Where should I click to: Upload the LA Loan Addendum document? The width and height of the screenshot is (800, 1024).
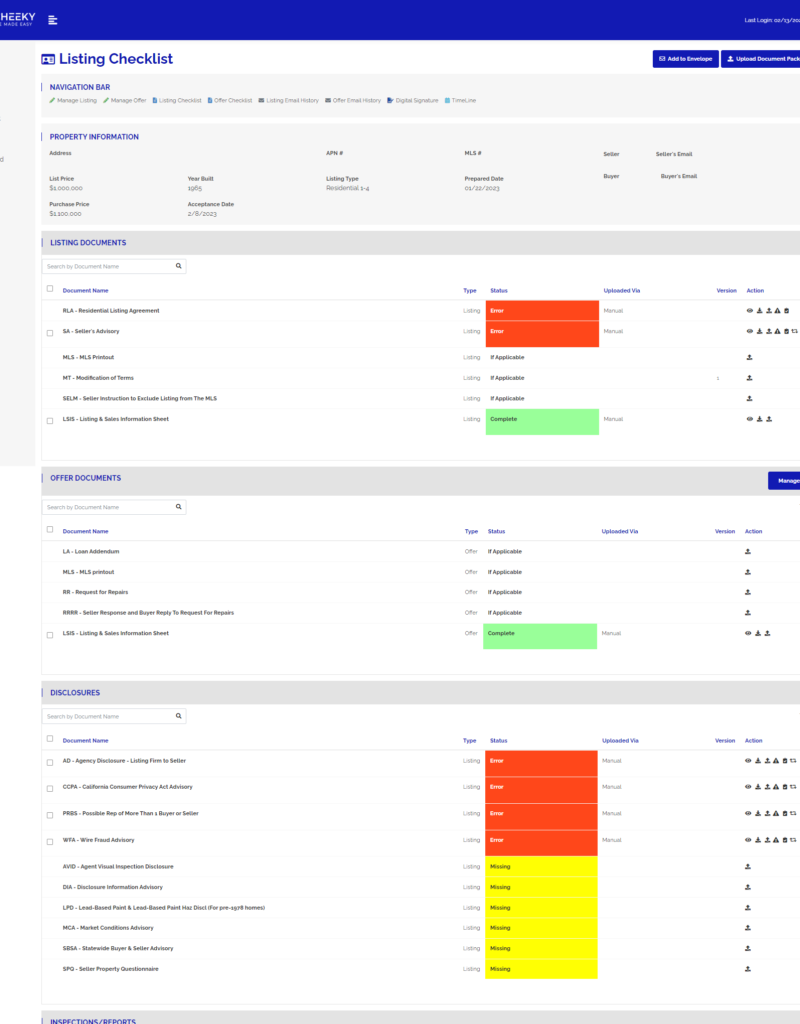point(748,551)
